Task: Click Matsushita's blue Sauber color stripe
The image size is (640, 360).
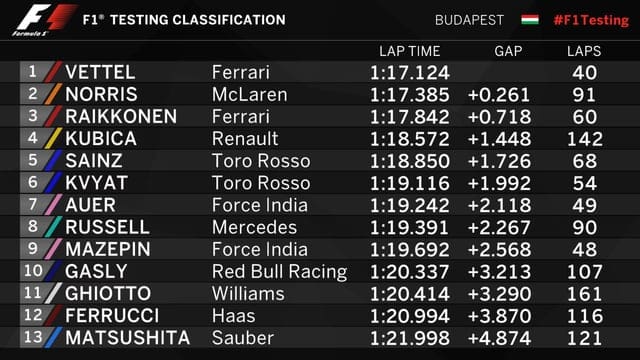Action: [x=53, y=337]
